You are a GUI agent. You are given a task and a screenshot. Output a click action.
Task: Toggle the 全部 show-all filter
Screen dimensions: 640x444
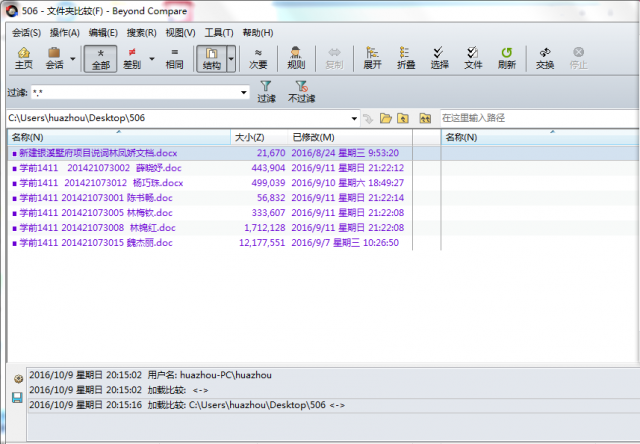coord(100,58)
